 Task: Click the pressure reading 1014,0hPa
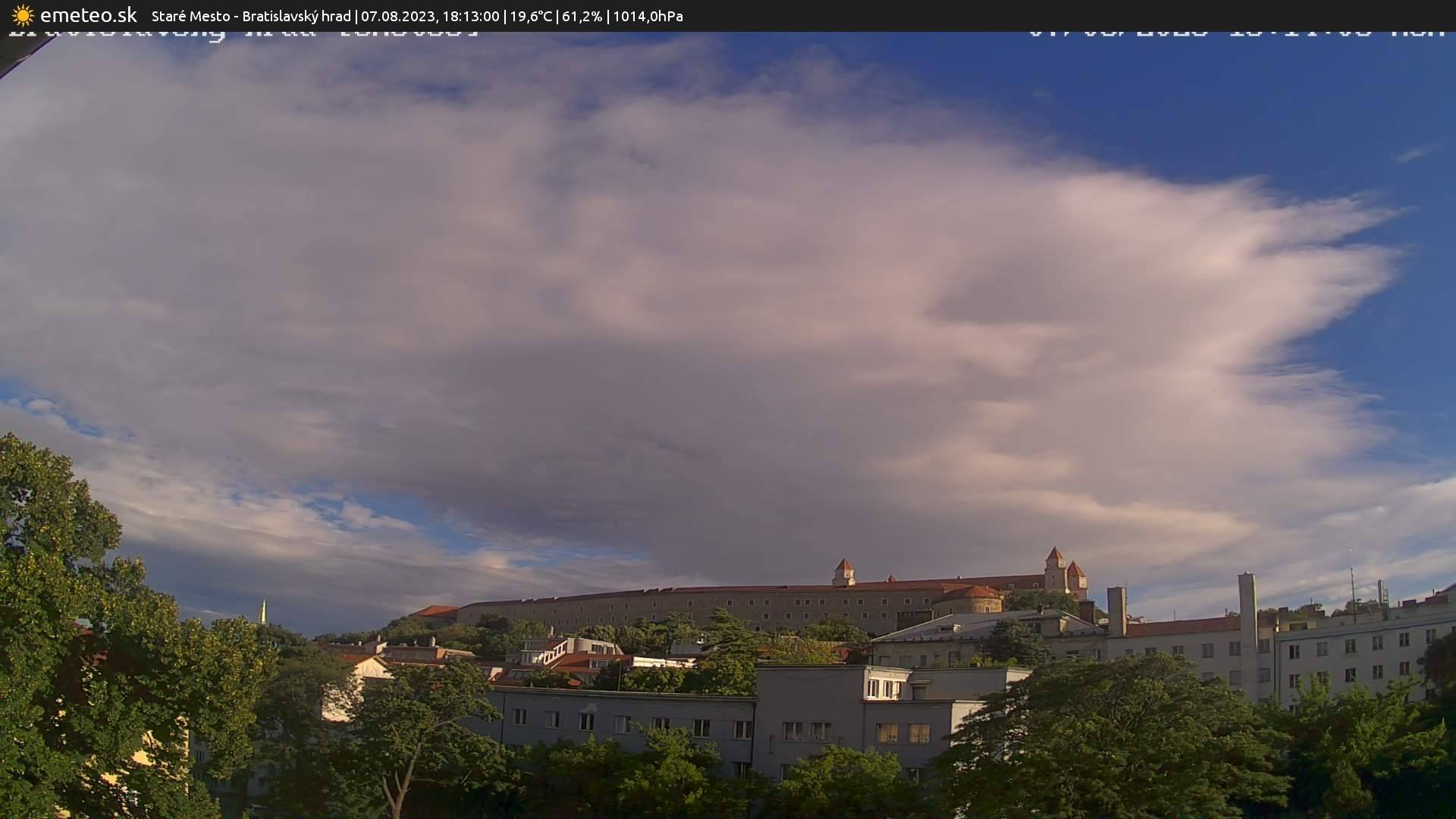click(646, 15)
